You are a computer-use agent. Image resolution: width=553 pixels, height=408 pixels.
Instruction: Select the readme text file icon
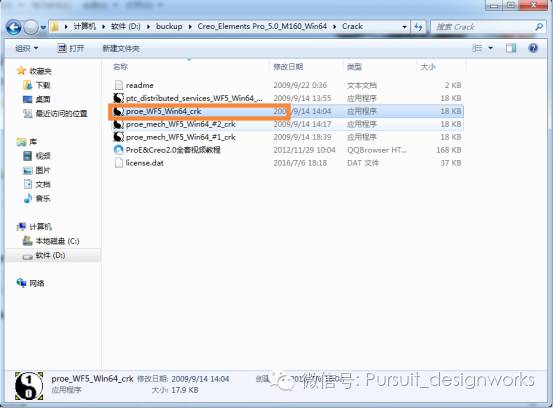tap(119, 85)
